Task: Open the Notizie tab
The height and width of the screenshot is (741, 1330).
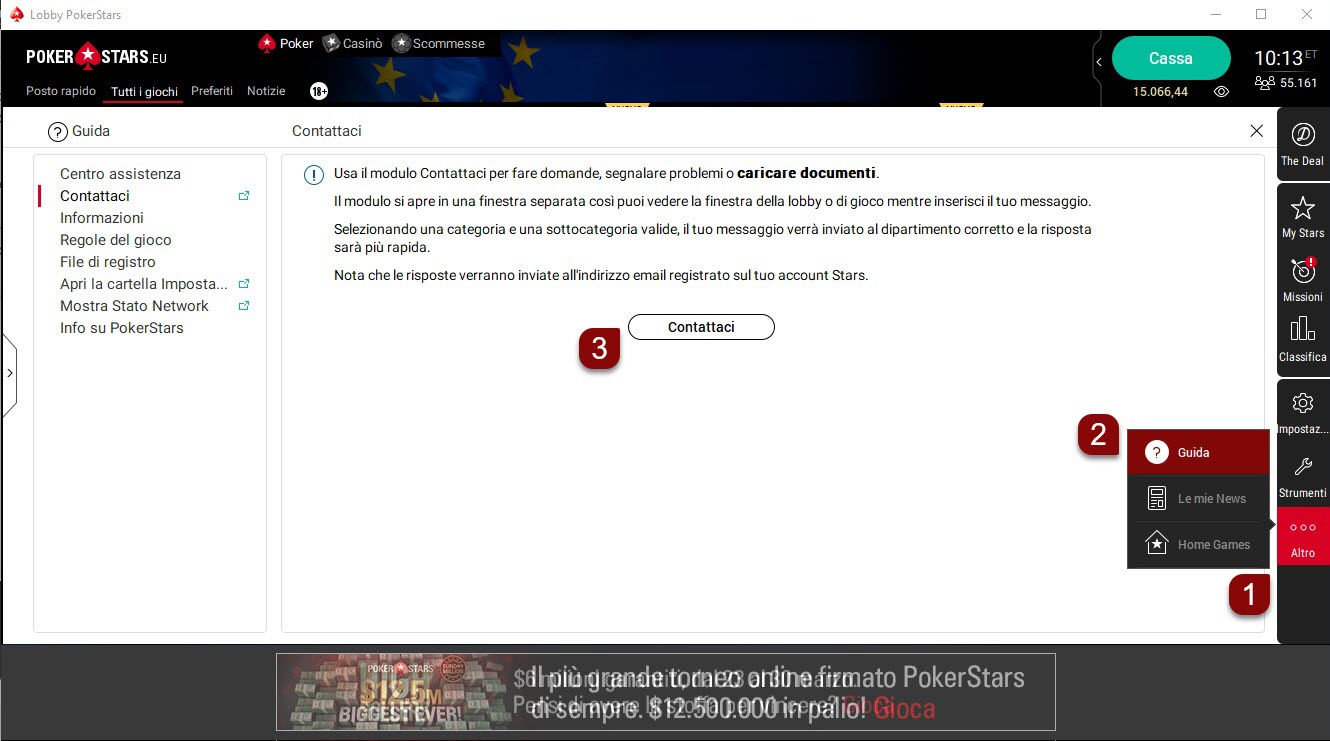Action: [266, 91]
